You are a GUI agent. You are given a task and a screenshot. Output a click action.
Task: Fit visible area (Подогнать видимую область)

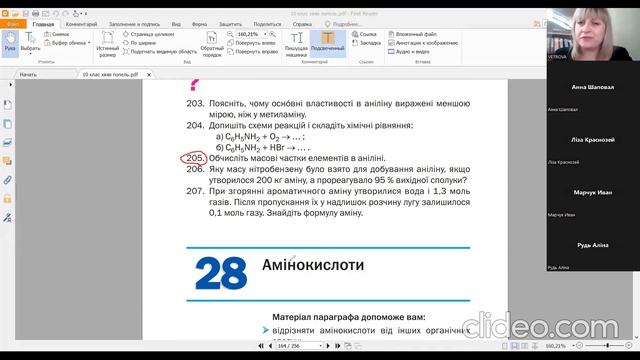(x=160, y=52)
